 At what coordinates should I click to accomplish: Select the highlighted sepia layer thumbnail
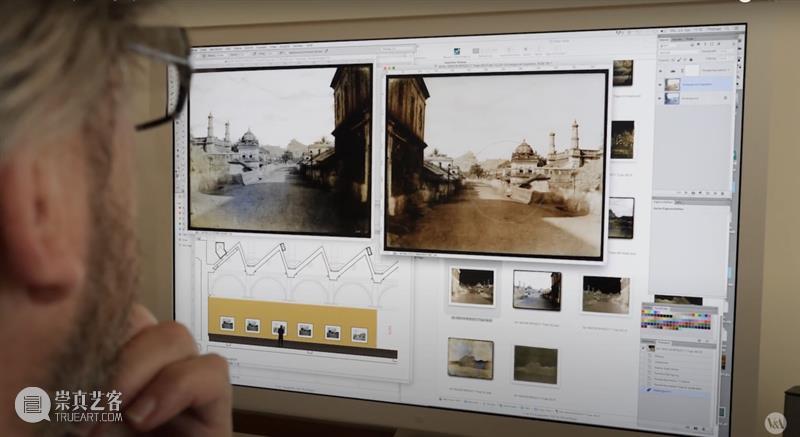pos(672,85)
